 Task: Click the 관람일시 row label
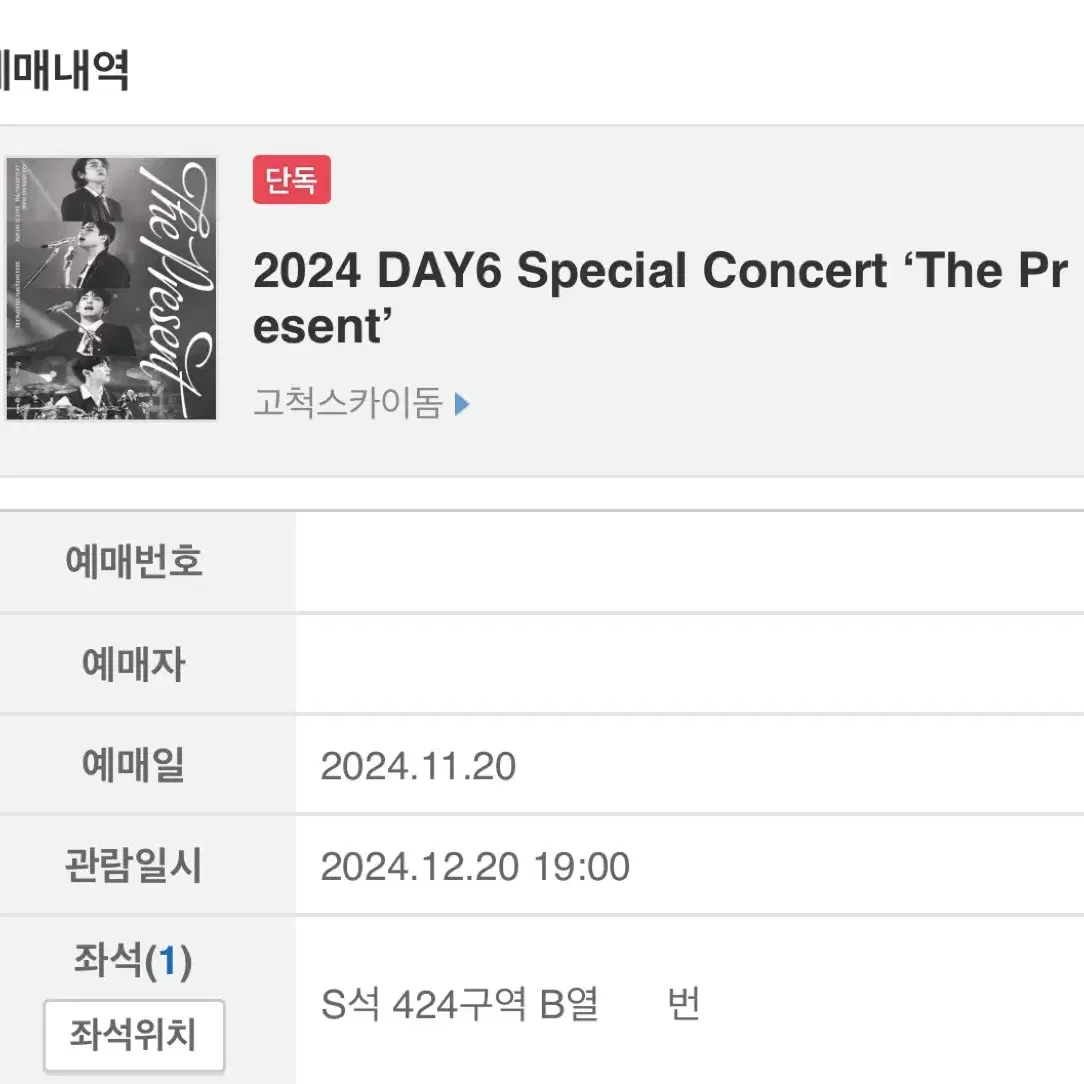pos(134,866)
